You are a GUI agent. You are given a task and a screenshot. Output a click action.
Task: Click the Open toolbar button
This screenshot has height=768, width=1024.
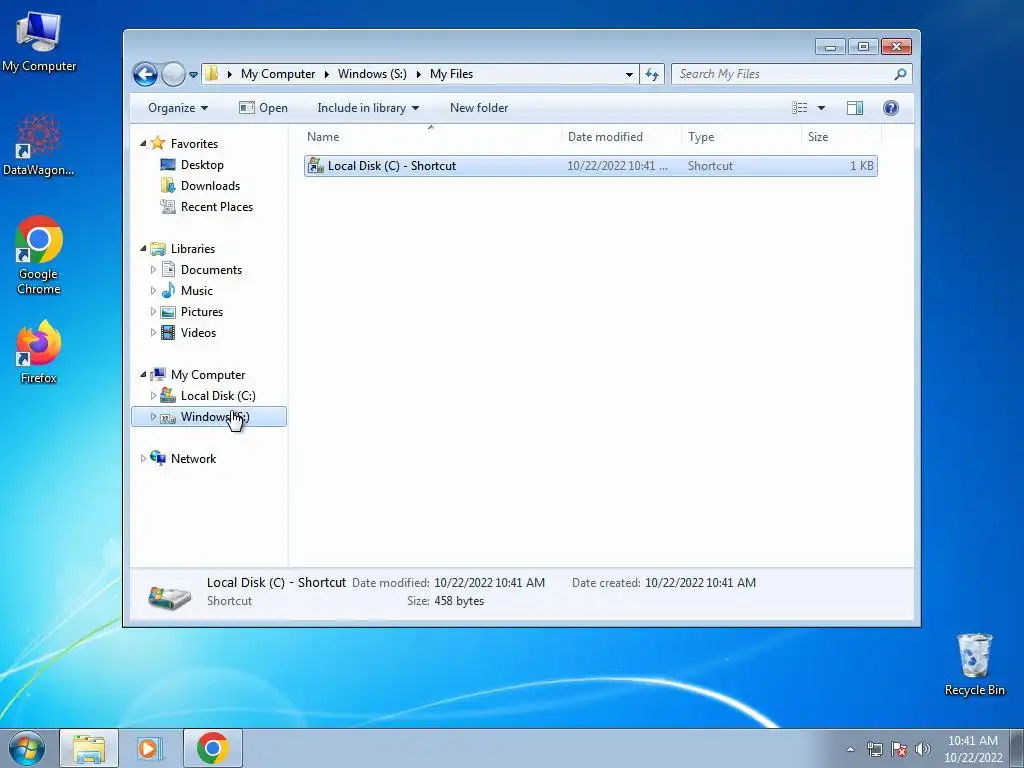click(x=263, y=108)
